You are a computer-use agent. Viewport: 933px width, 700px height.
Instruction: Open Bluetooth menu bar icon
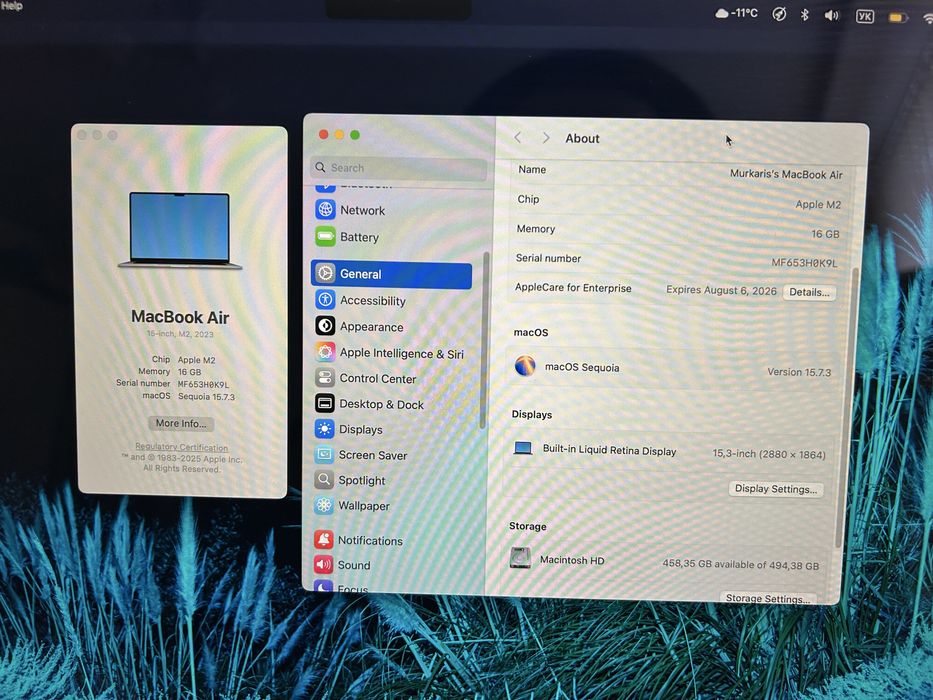coord(804,14)
